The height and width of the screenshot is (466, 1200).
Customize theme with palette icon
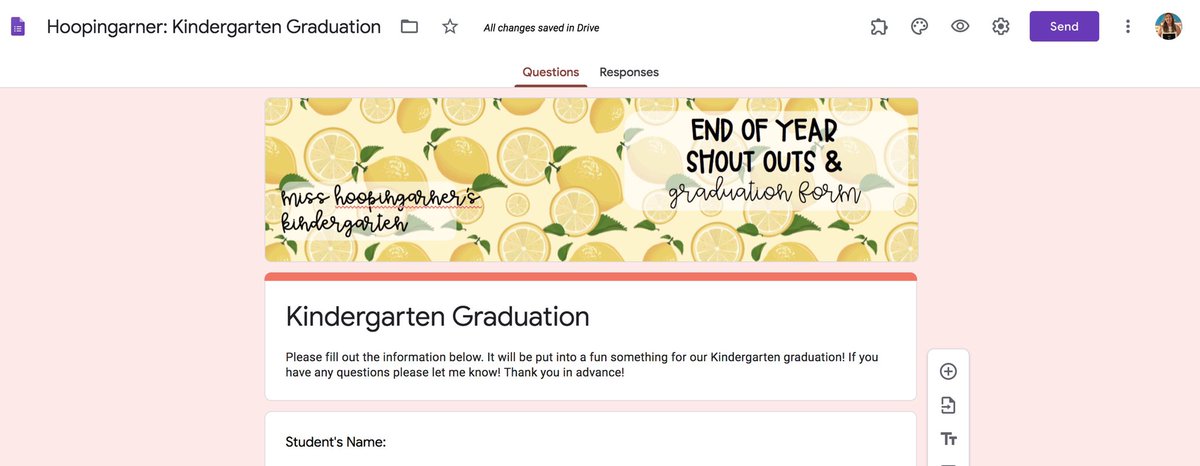click(920, 27)
